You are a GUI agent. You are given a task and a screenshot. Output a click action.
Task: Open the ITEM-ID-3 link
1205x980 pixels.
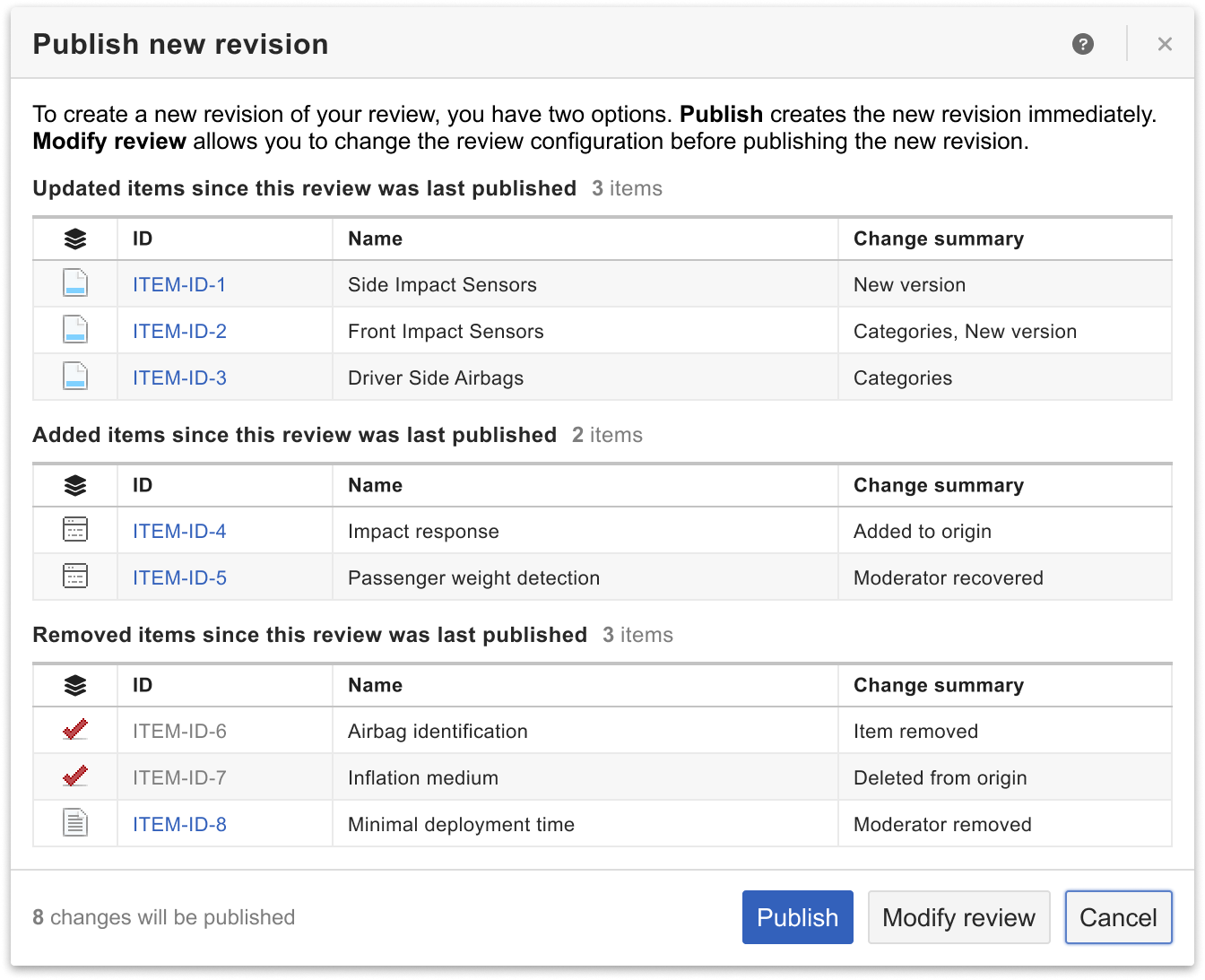pos(179,378)
